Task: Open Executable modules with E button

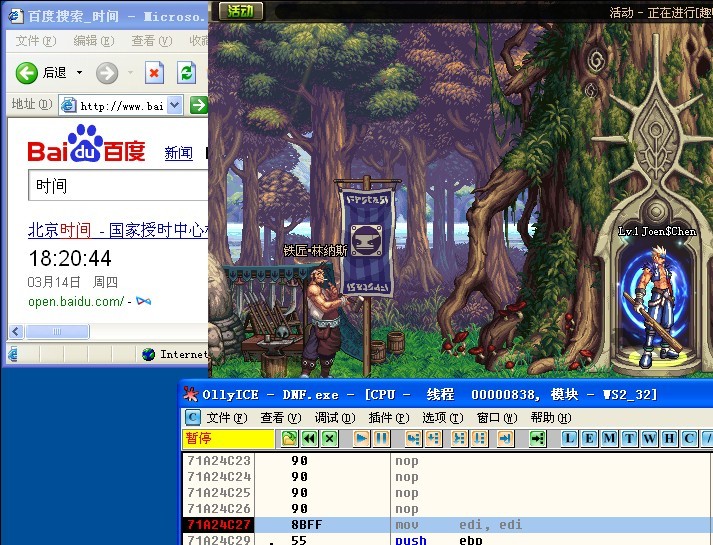Action: click(589, 439)
